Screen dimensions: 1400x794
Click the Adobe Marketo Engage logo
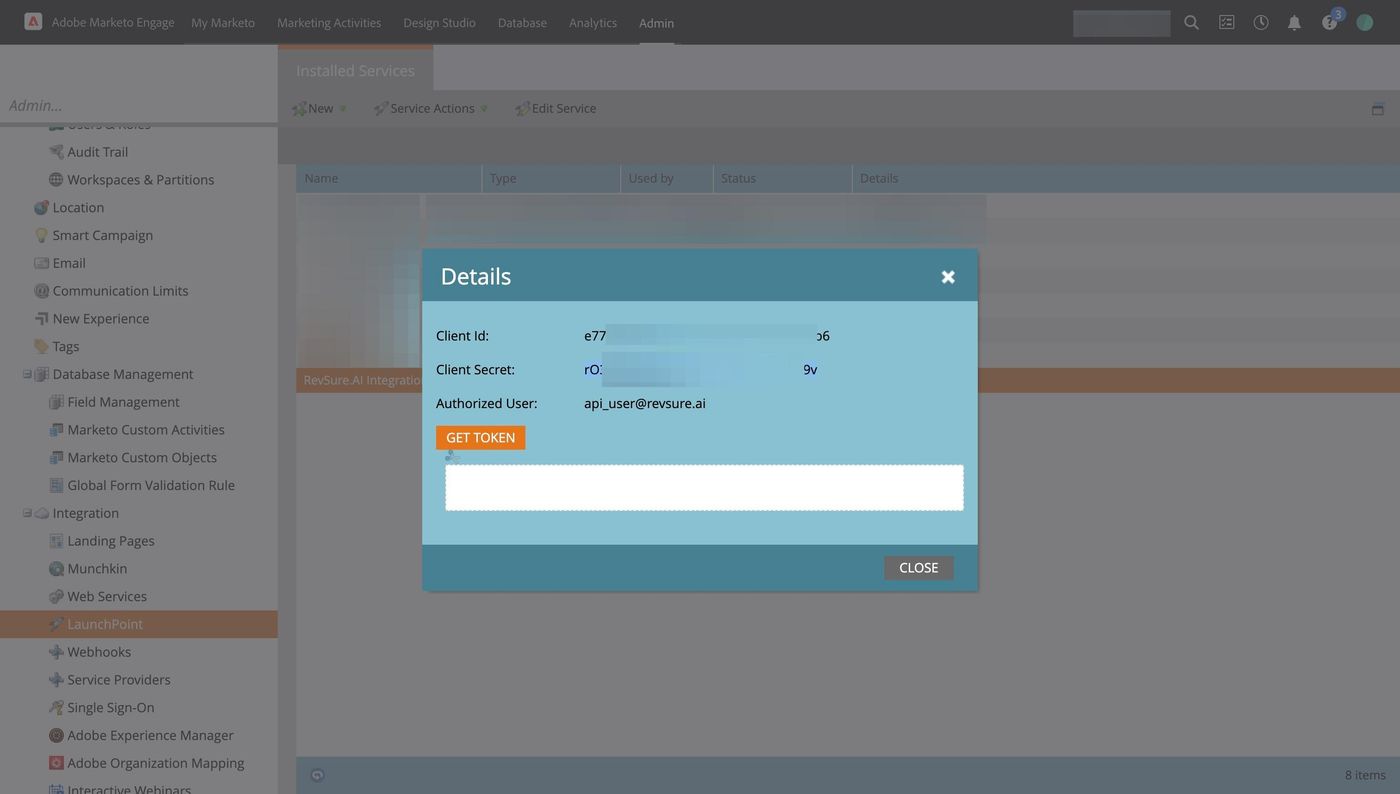[33, 21]
